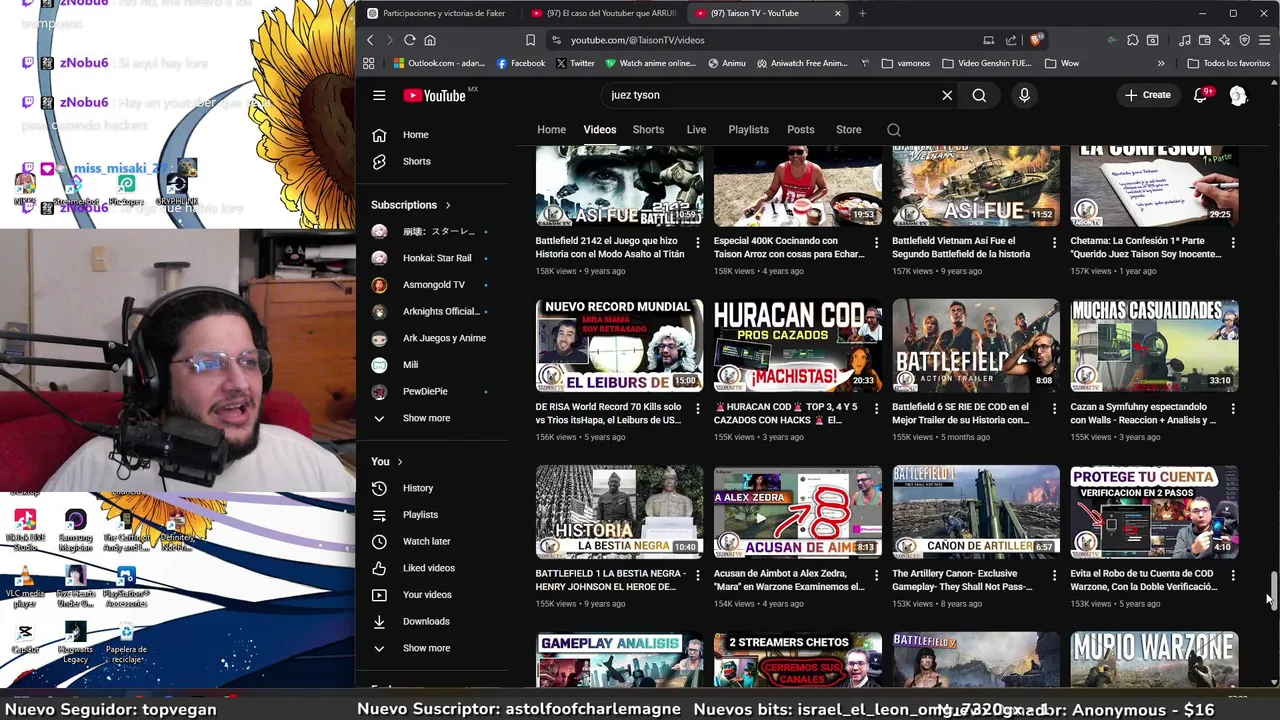Open options menu for Chetama La Confesión video

(x=1232, y=242)
